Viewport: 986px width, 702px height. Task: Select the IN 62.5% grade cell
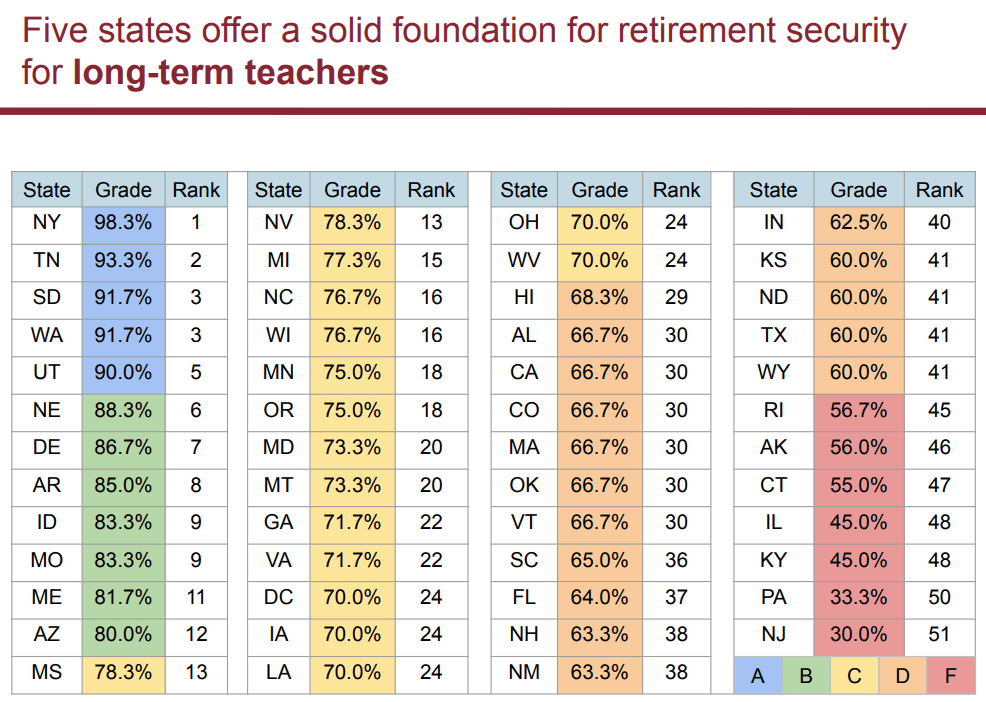coord(859,223)
